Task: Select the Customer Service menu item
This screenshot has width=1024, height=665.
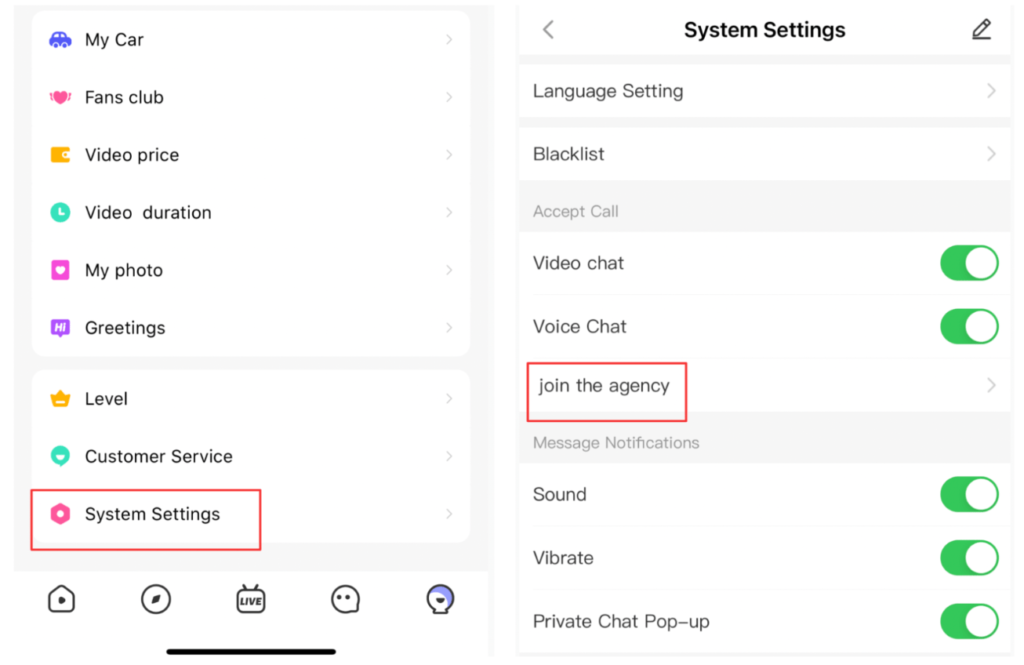Action: pyautogui.click(x=158, y=456)
